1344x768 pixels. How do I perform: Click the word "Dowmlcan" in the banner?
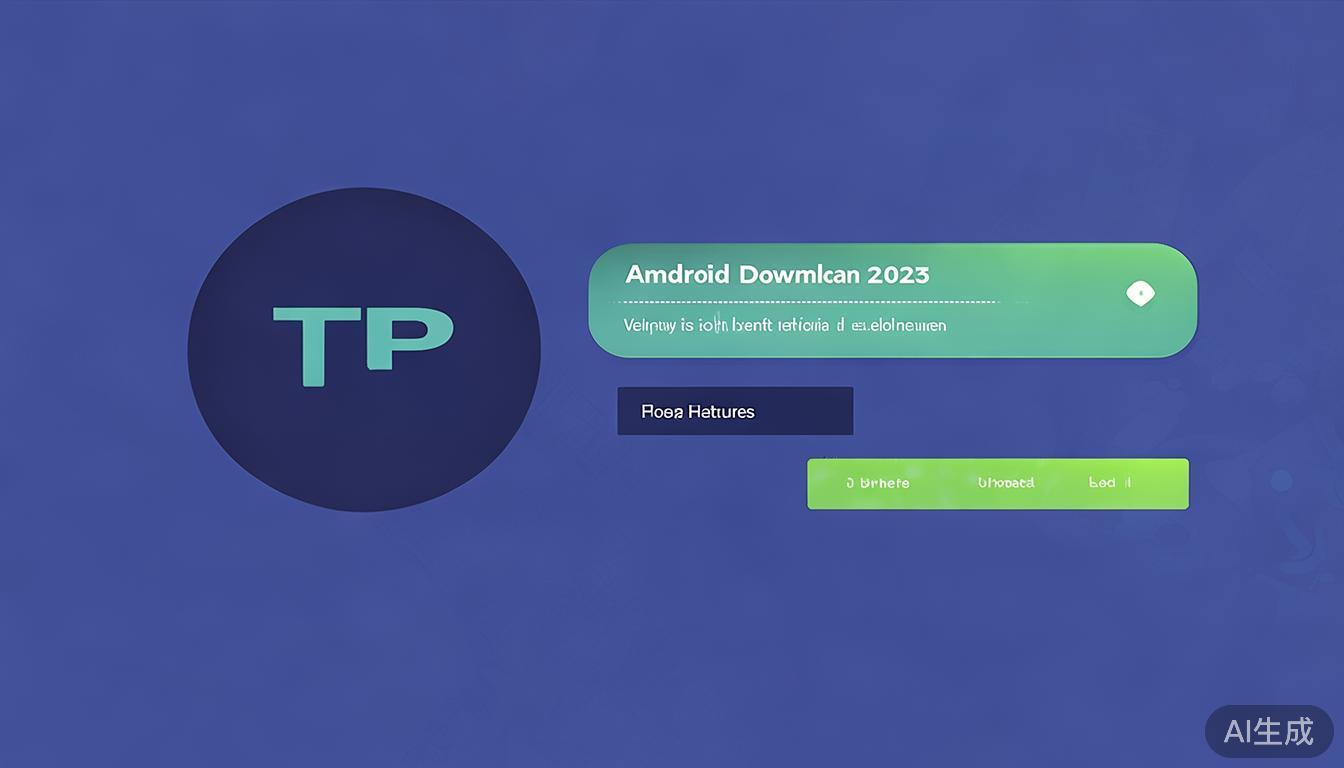[799, 274]
